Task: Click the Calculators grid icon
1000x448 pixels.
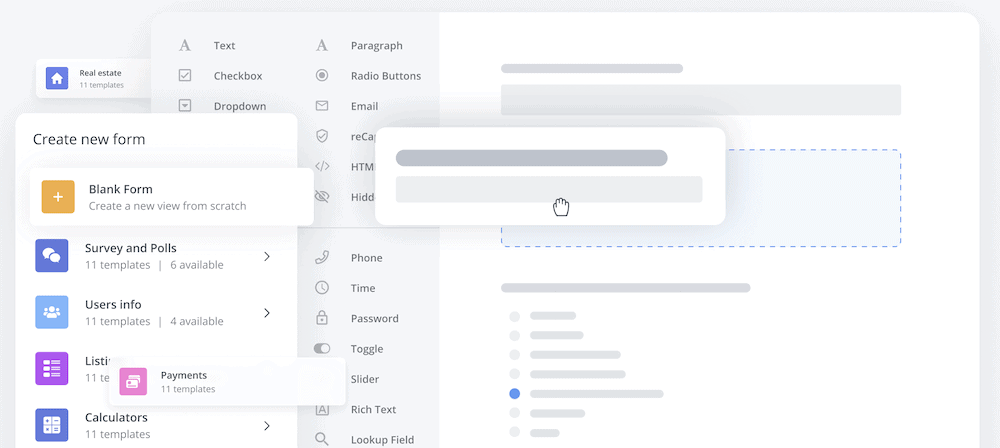Action: (x=52, y=425)
